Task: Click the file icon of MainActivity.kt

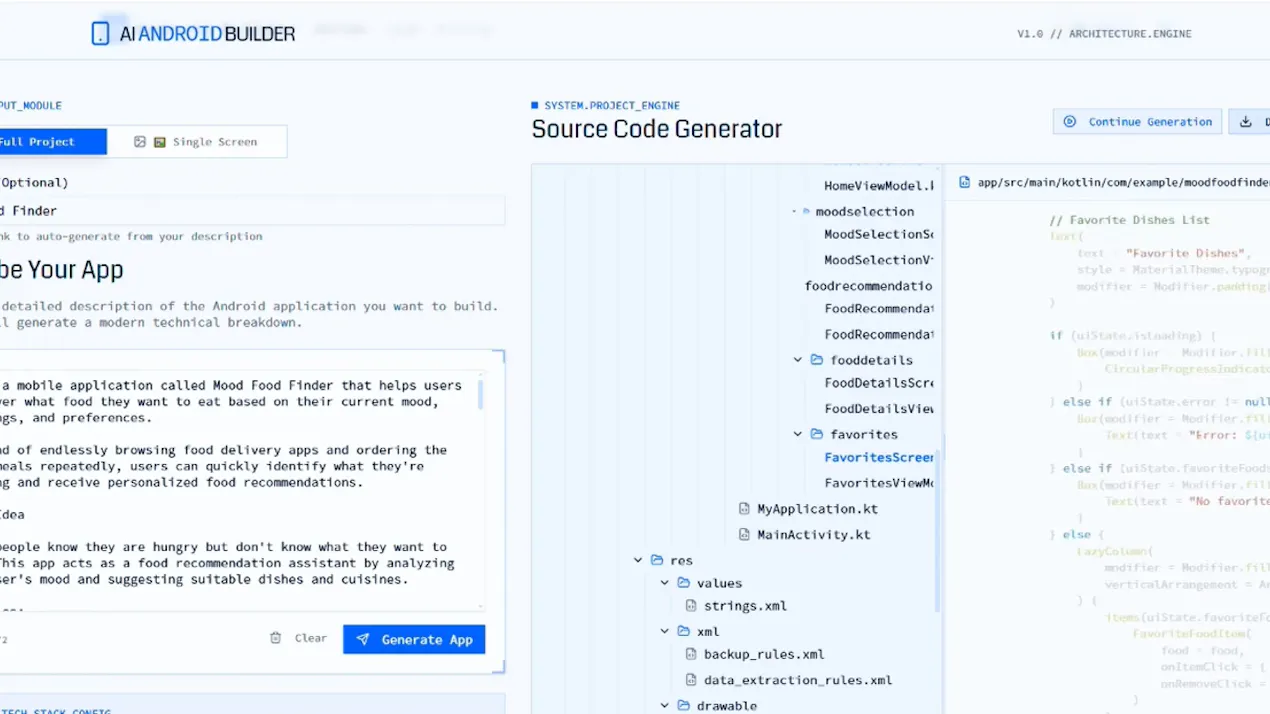Action: [x=744, y=535]
